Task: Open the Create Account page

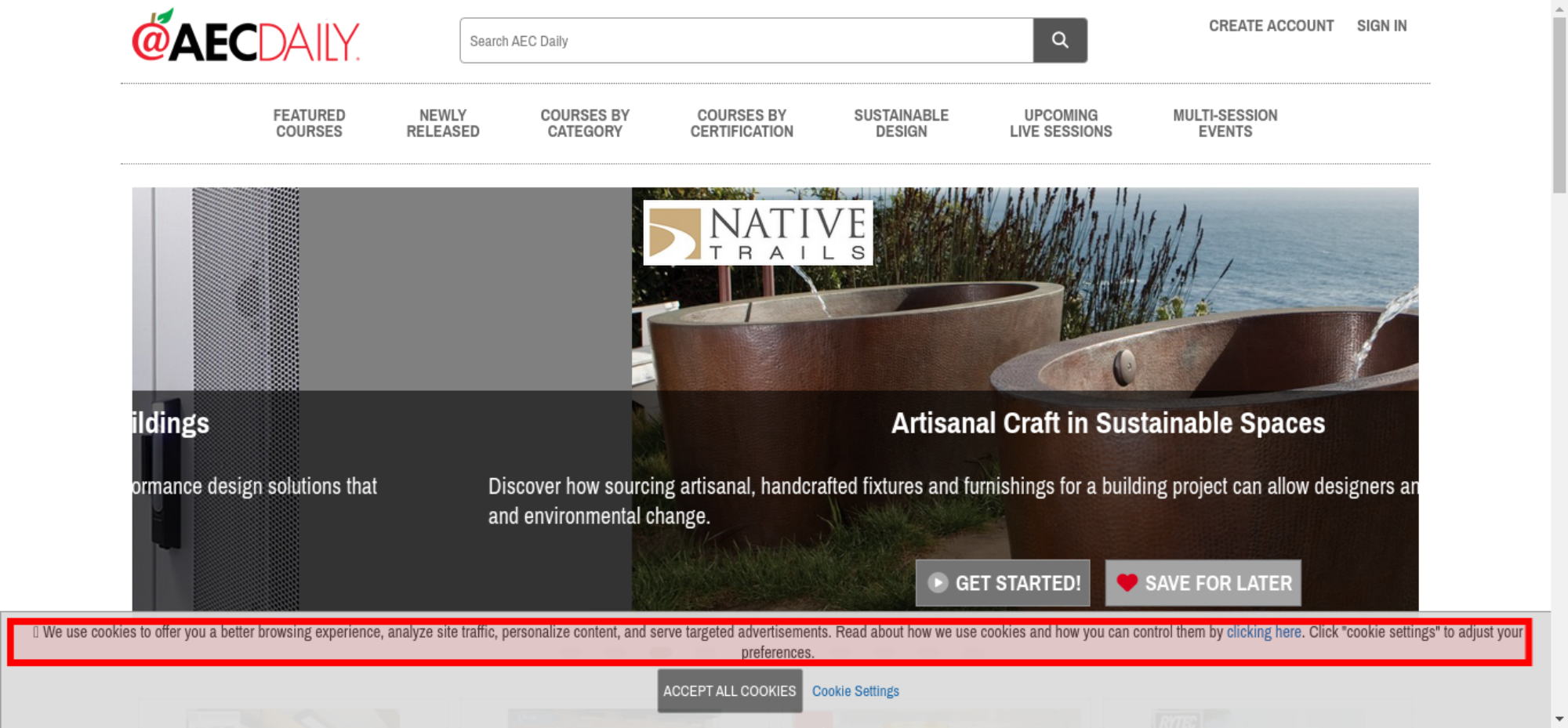Action: pyautogui.click(x=1271, y=26)
